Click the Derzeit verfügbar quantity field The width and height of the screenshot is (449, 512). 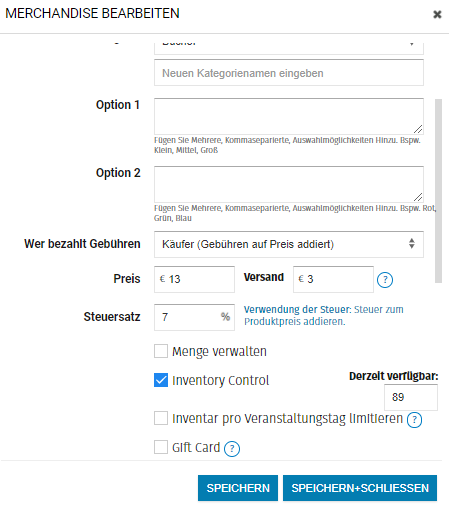click(x=411, y=397)
